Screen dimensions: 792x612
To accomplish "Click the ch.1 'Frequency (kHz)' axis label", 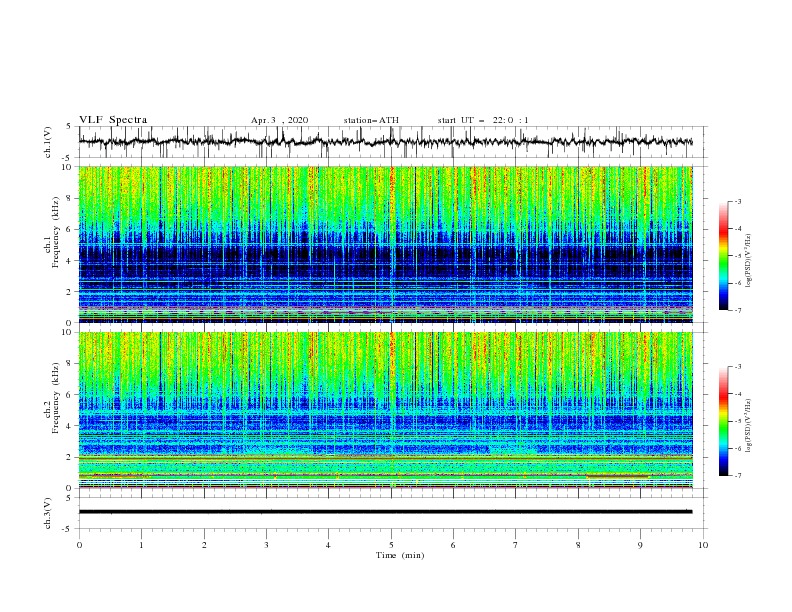I will point(56,231).
